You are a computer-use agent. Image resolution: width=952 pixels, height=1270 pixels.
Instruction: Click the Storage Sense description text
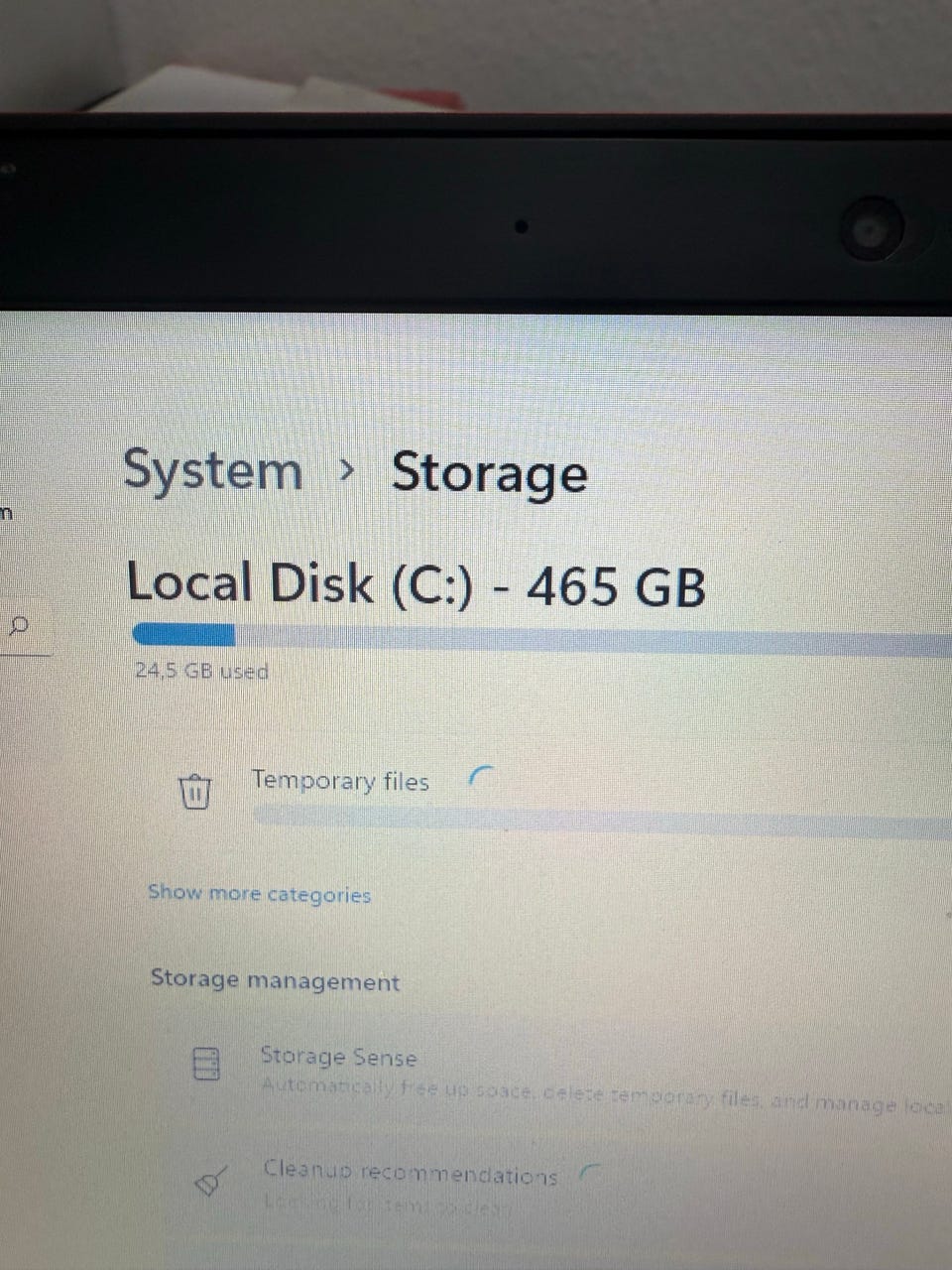(606, 1097)
